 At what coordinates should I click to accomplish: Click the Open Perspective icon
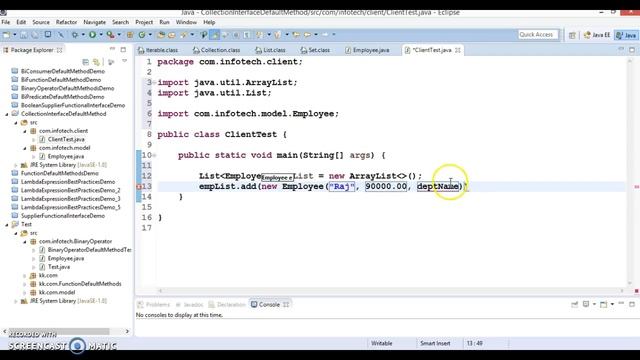(x=572, y=36)
